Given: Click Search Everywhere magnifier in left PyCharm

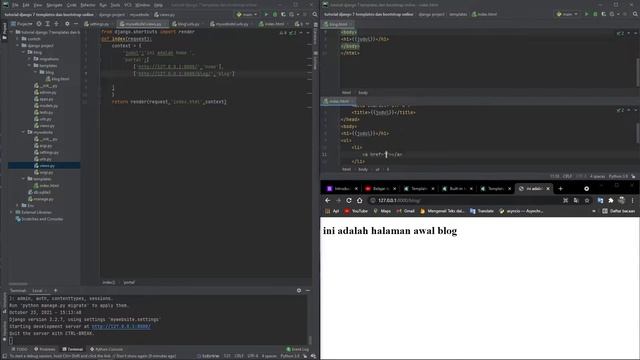Looking at the screenshot, I should pos(315,14).
